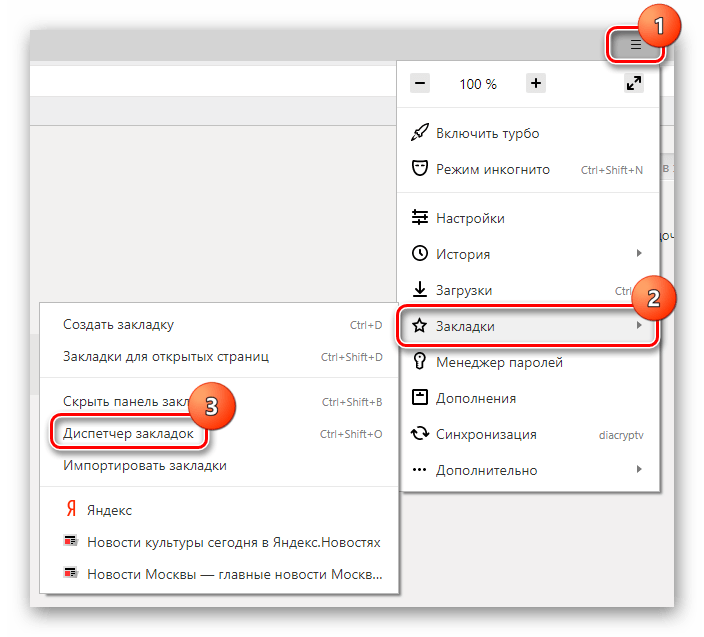This screenshot has height=637, width=704.
Task: Click the red Яндекс logo icon
Action: point(71,509)
